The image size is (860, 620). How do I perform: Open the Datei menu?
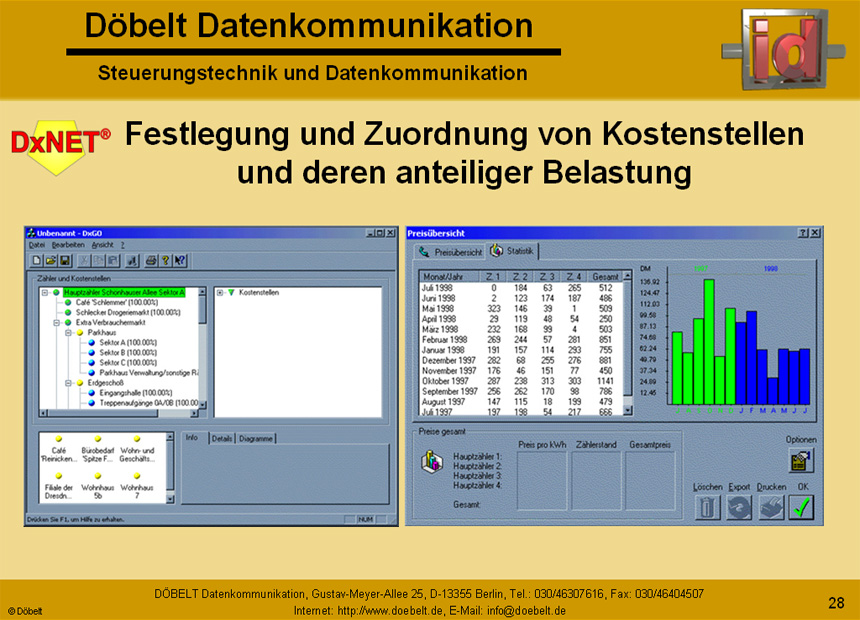(37, 245)
